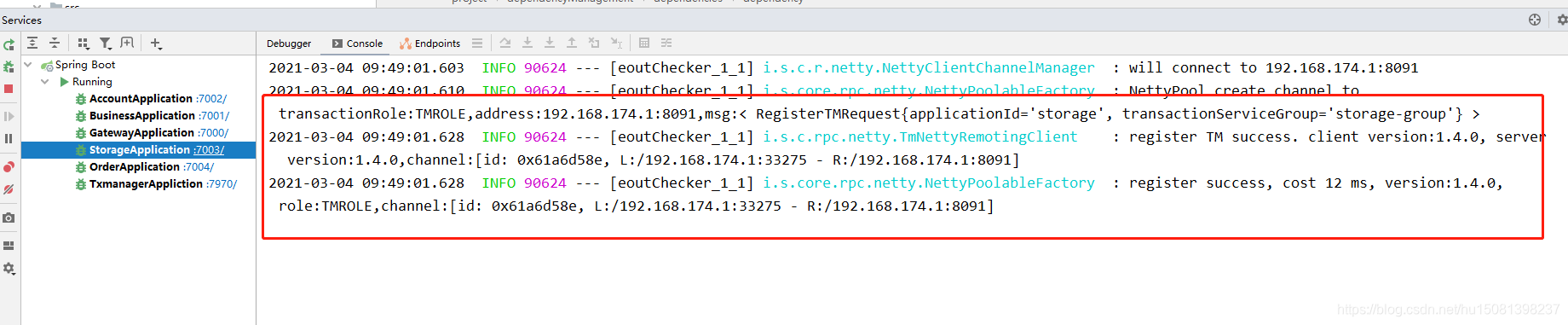Viewport: 1568px width, 325px height.
Task: Select StorageApplication in the Services tree
Action: 139,150
